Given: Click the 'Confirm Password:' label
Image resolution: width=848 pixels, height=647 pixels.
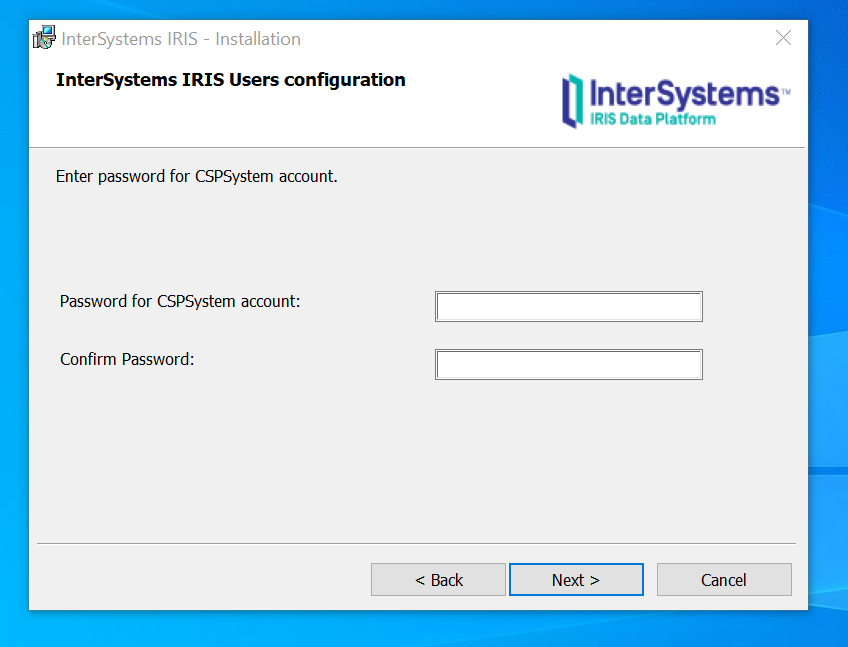Looking at the screenshot, I should coord(127,359).
